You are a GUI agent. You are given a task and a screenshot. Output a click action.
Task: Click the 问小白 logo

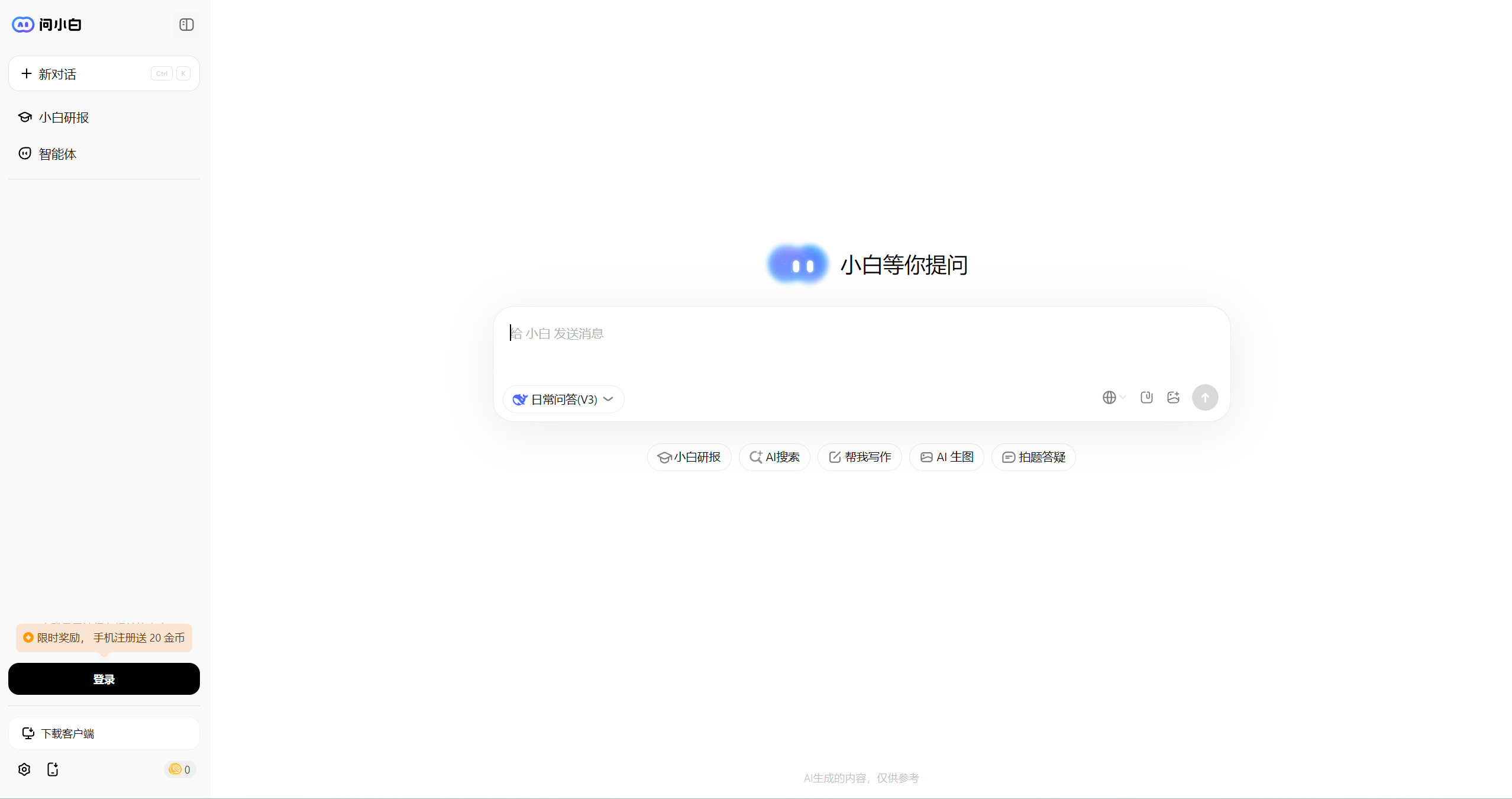tap(47, 24)
